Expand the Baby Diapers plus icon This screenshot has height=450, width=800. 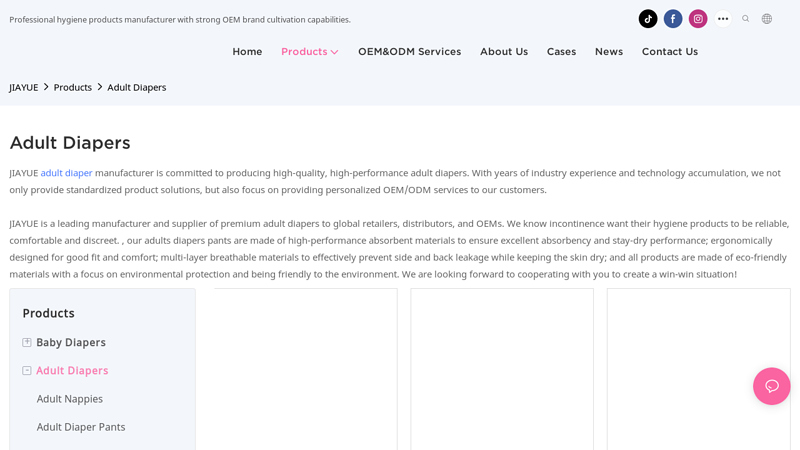point(27,342)
